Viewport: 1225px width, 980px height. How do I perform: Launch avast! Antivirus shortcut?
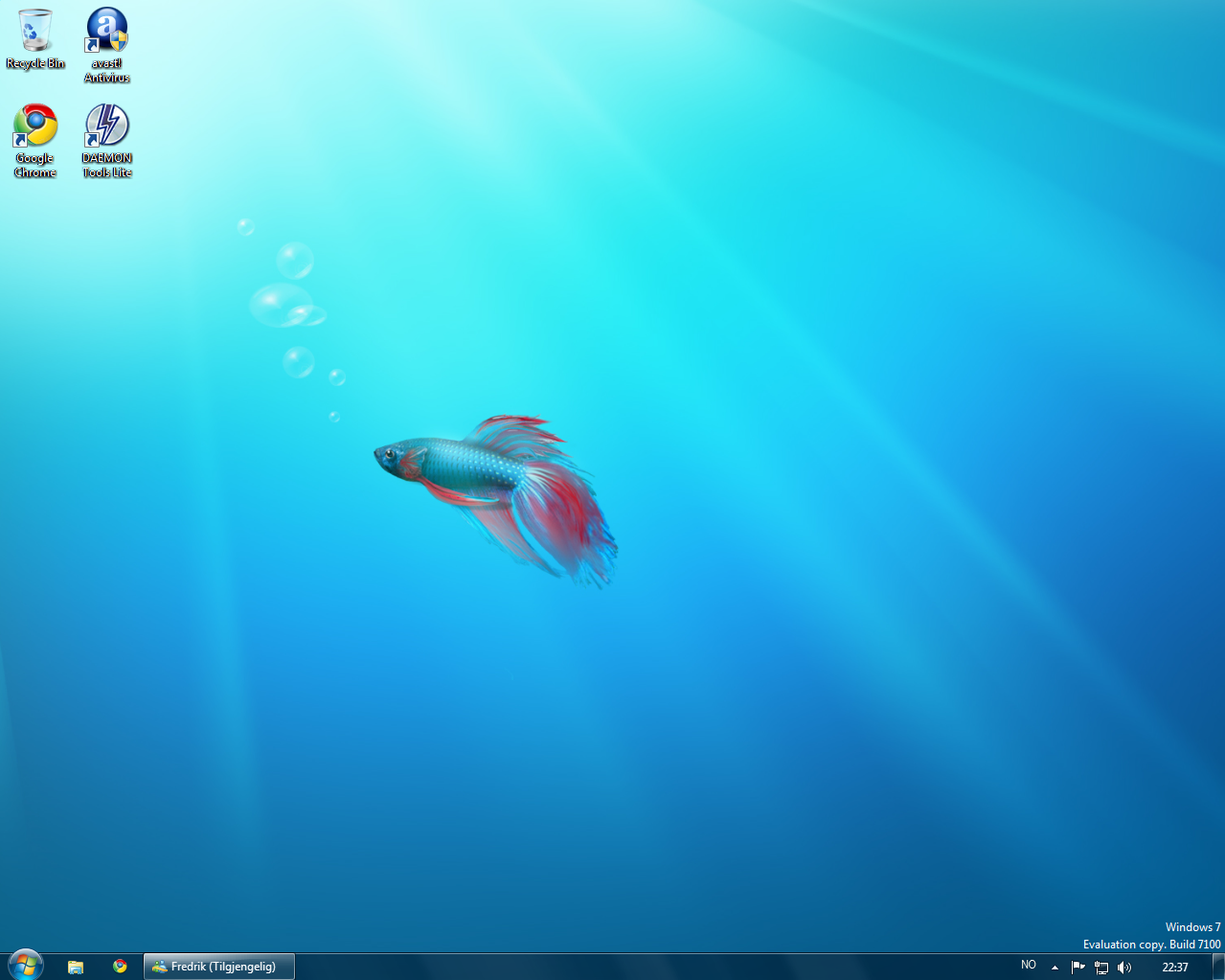(107, 45)
